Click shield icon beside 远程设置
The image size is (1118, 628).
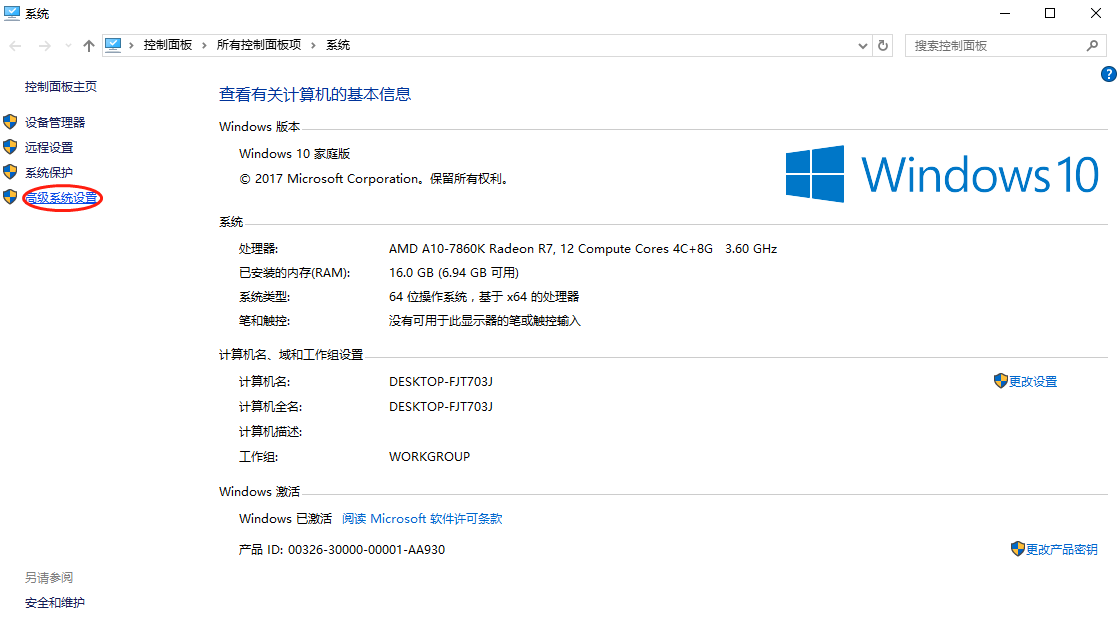(x=10, y=147)
